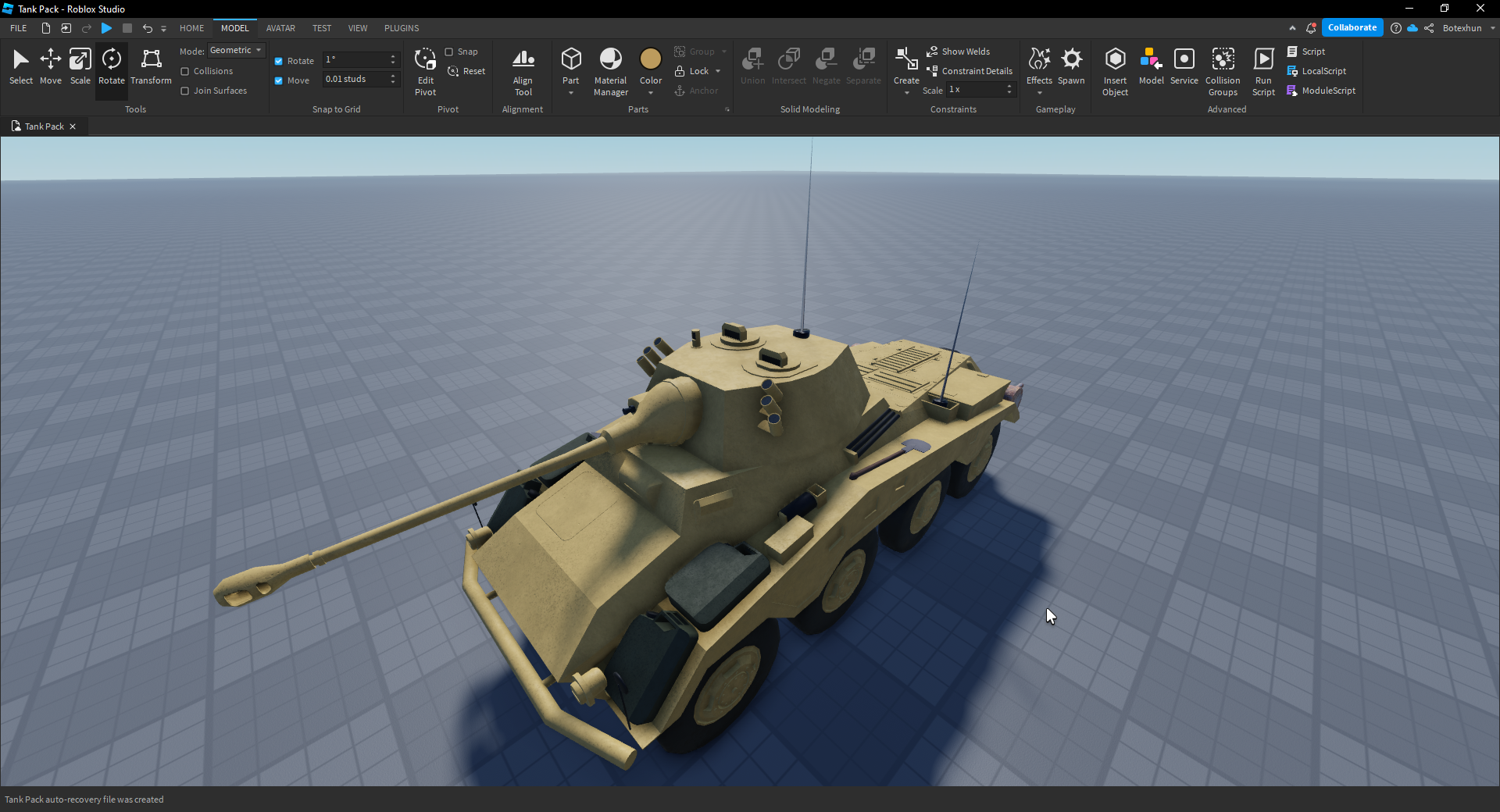
Task: Open the Material Manager
Action: pos(610,69)
